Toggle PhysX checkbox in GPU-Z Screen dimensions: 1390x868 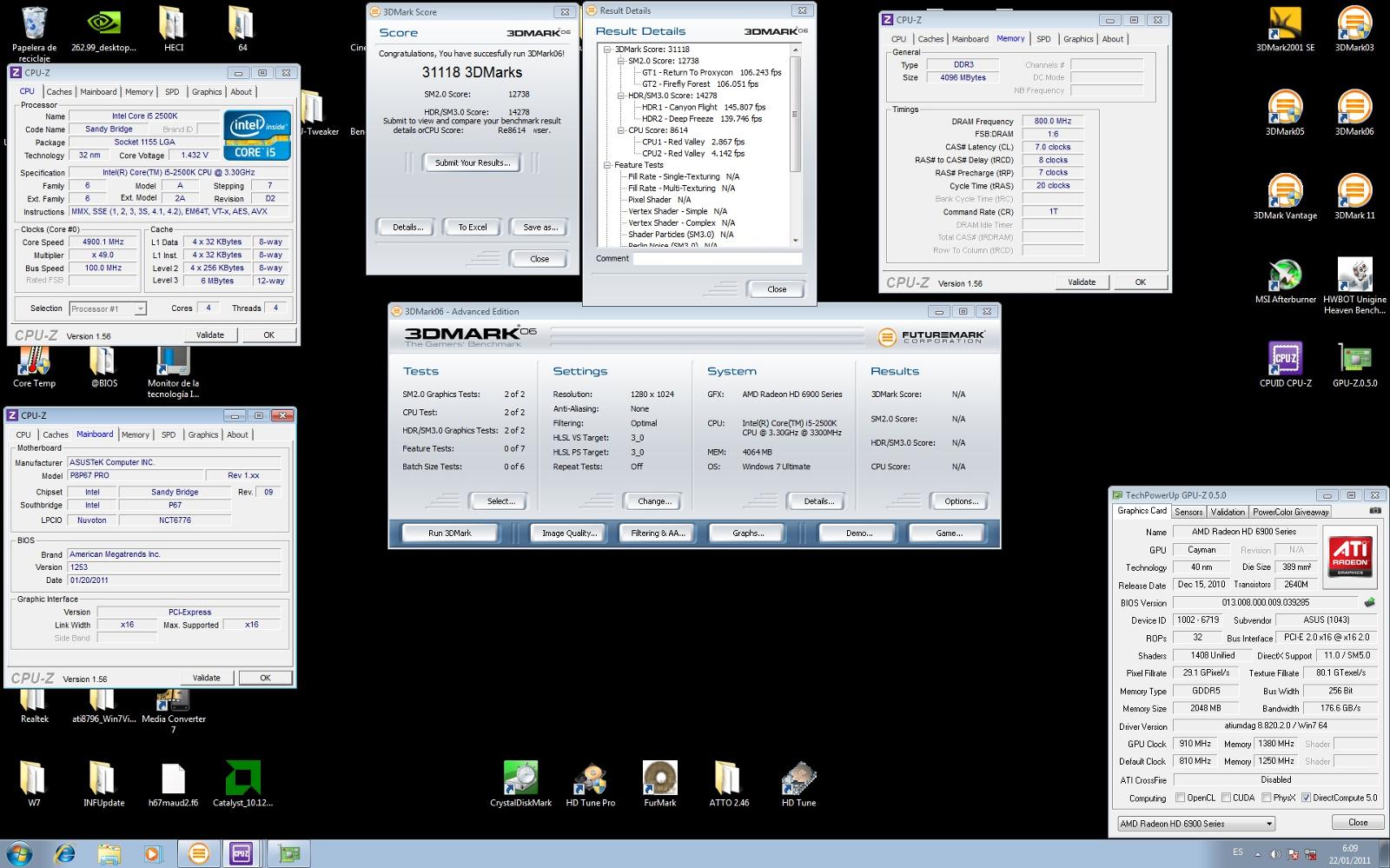[1267, 797]
